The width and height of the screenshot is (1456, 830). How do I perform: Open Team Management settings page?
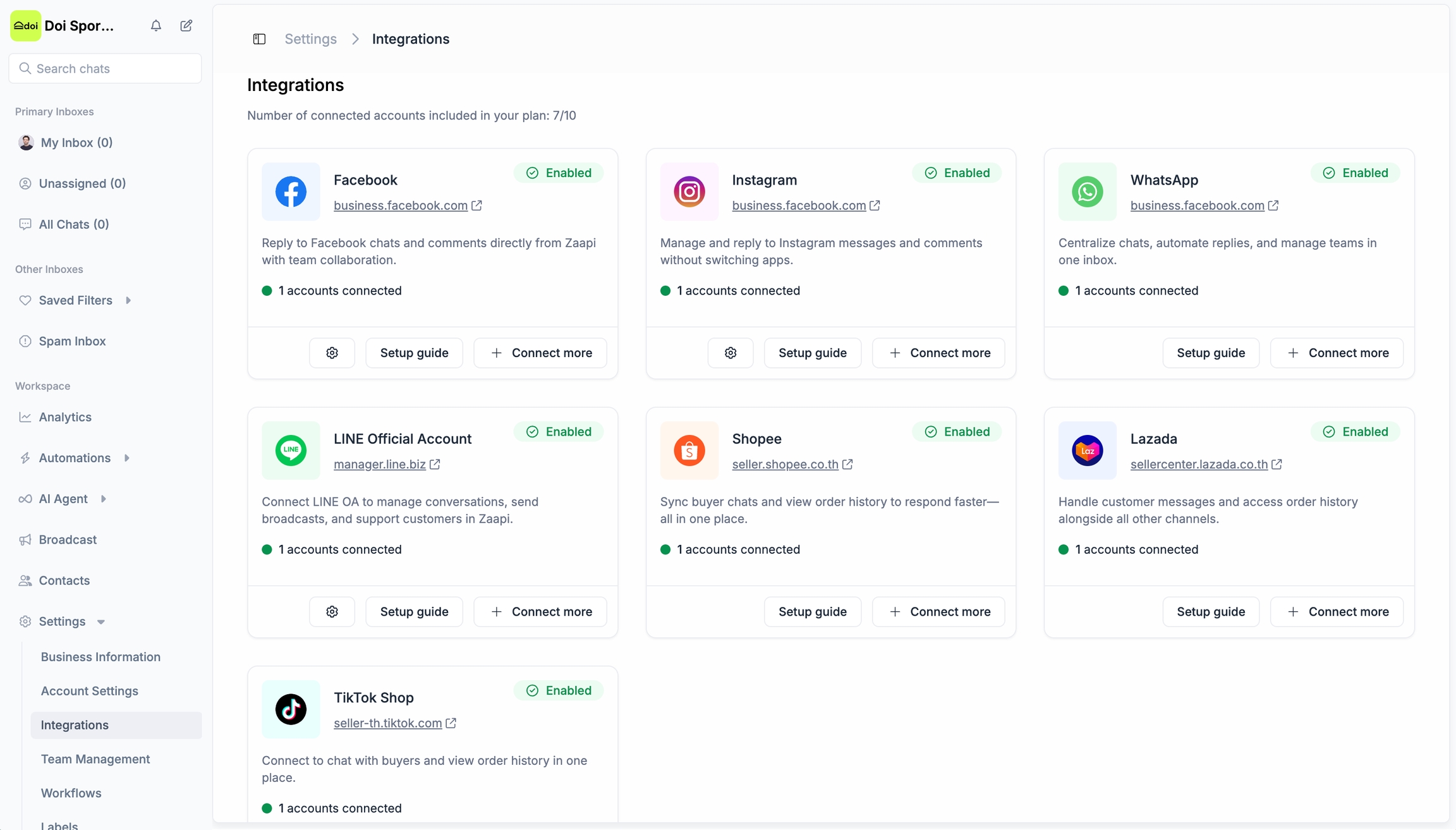95,759
